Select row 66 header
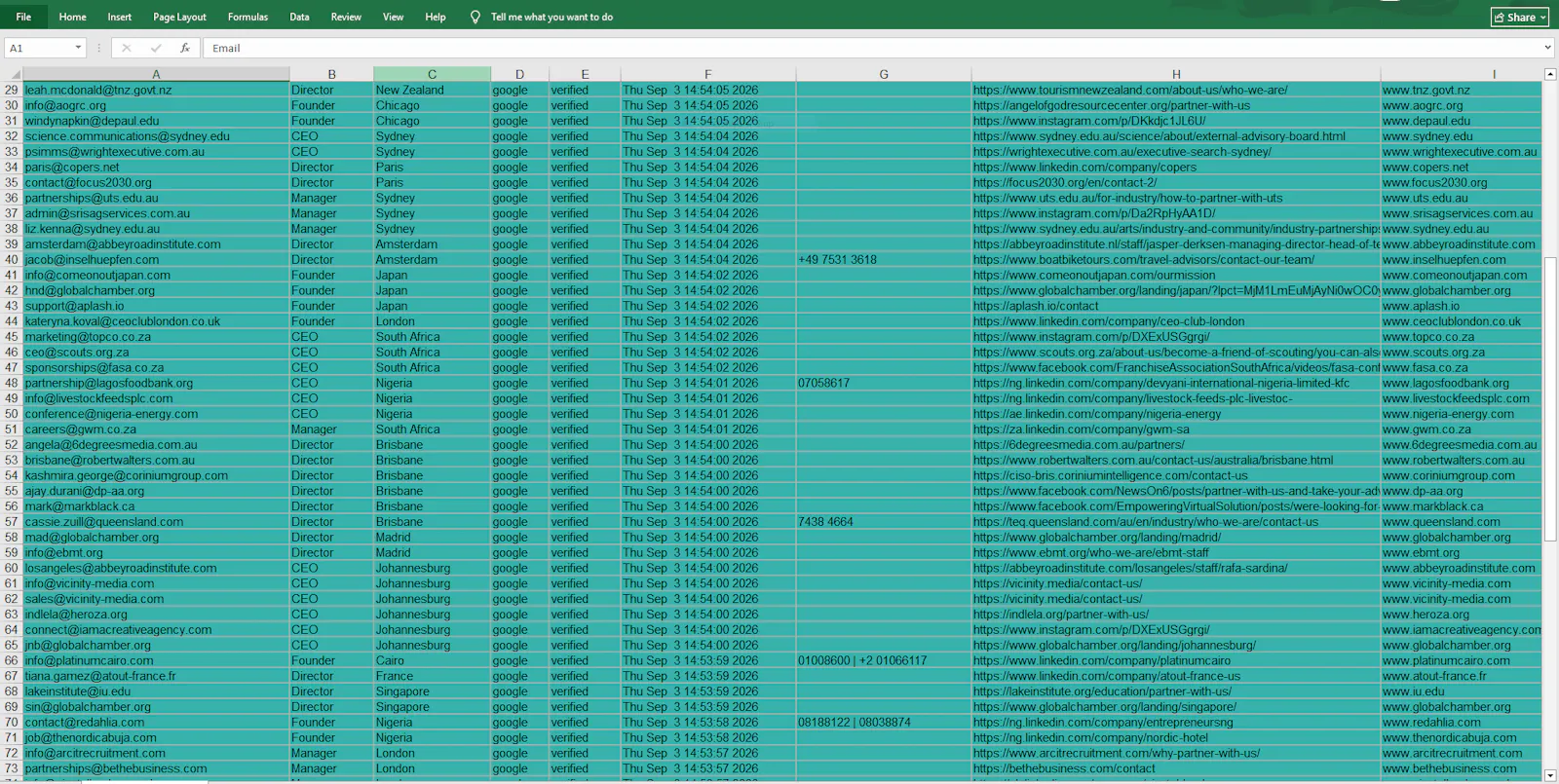Screen dimensions: 1559x784 coord(12,660)
